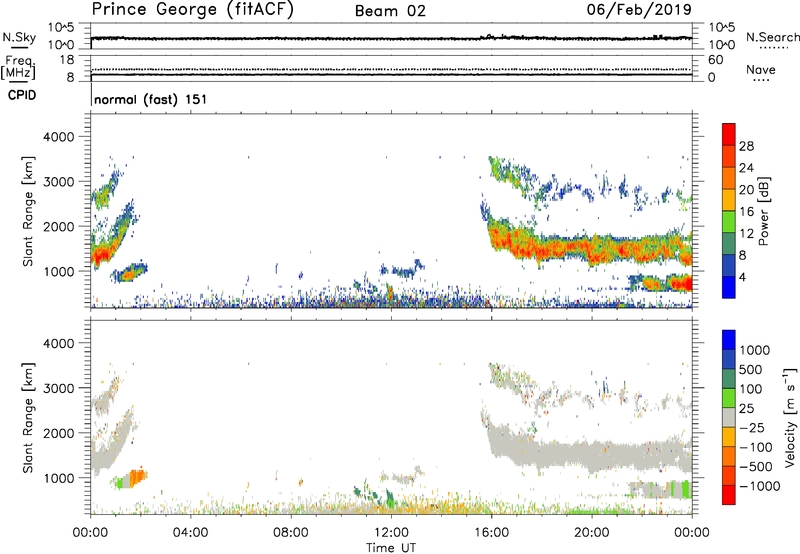Viewport: 800px width, 554px height.
Task: Click the 'Prince George (fitACF)' title
Action: tap(192, 9)
